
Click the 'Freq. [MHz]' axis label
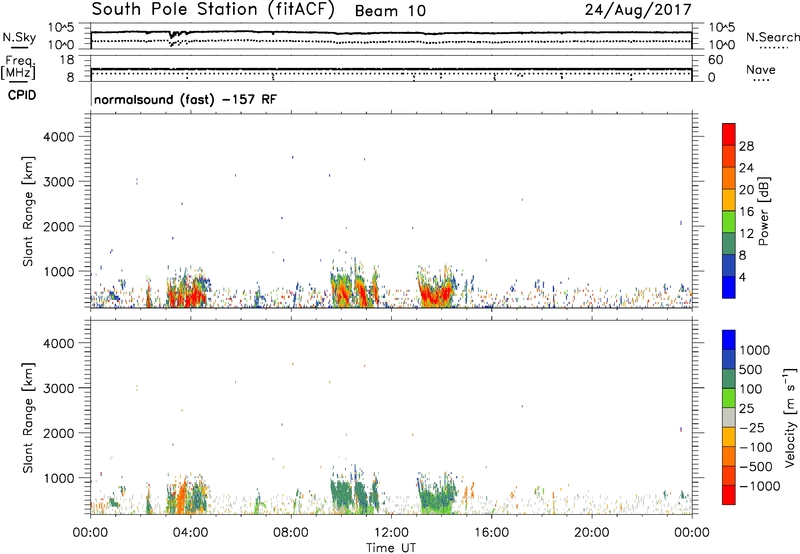point(19,68)
